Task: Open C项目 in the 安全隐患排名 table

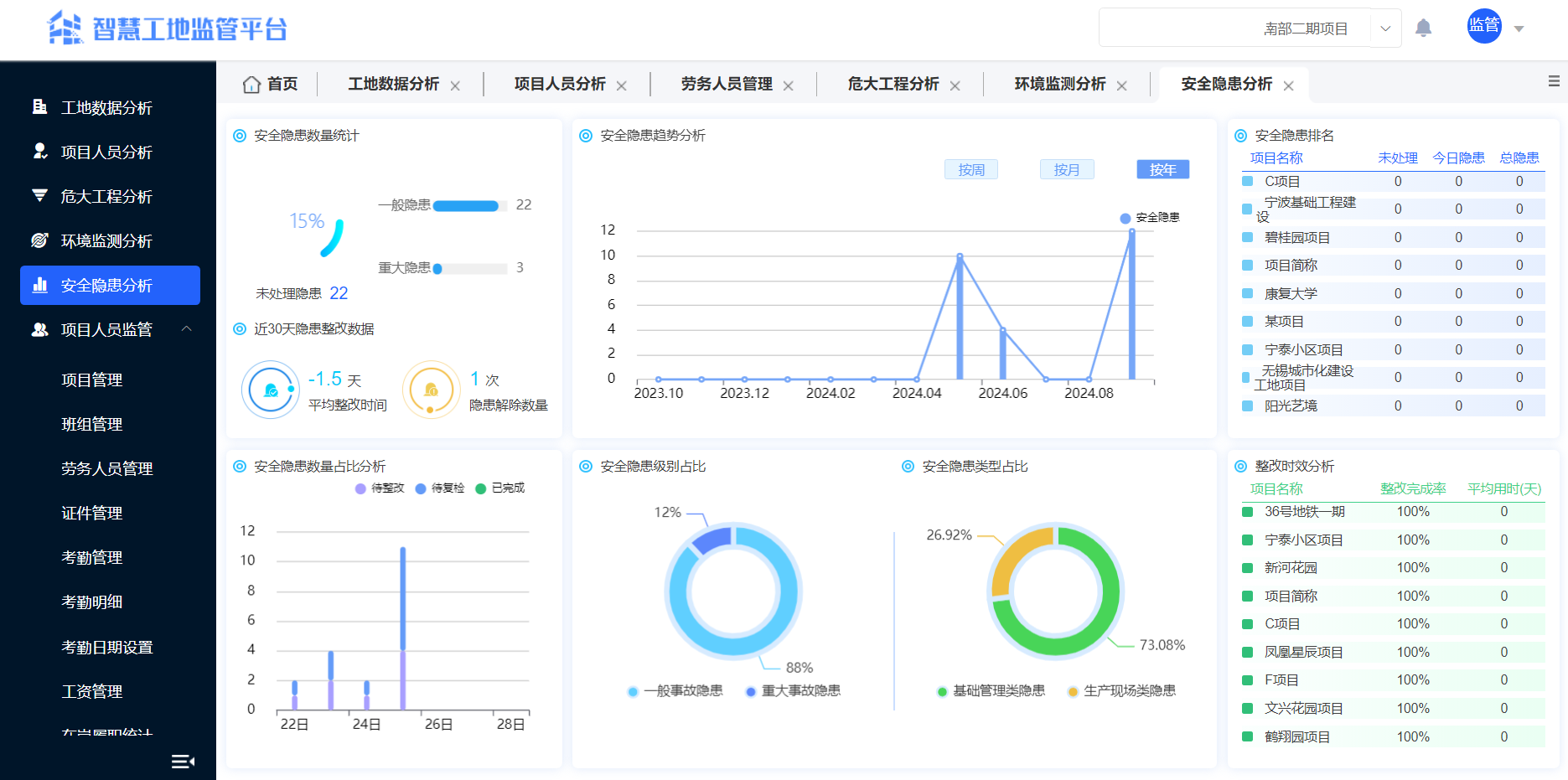Action: pos(1281,181)
